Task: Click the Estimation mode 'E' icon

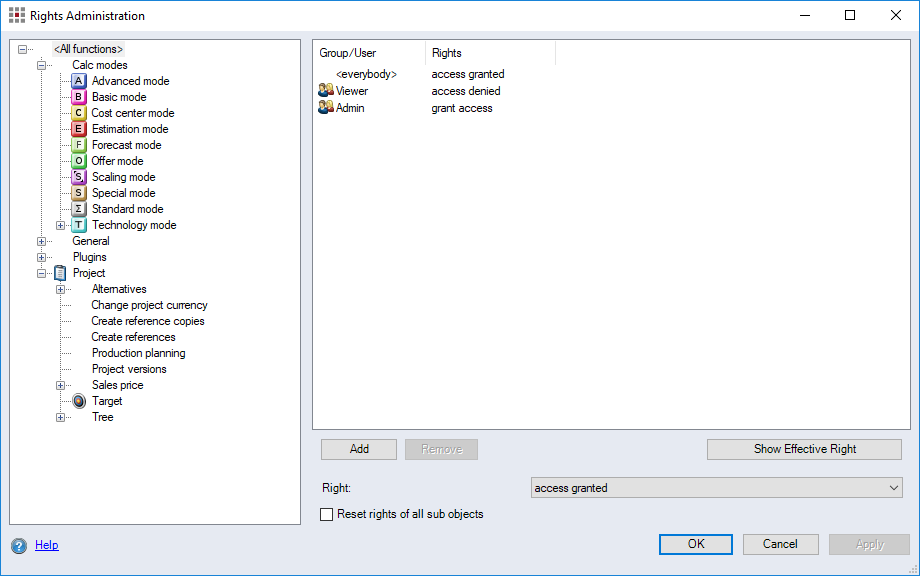Action: pyautogui.click(x=79, y=129)
